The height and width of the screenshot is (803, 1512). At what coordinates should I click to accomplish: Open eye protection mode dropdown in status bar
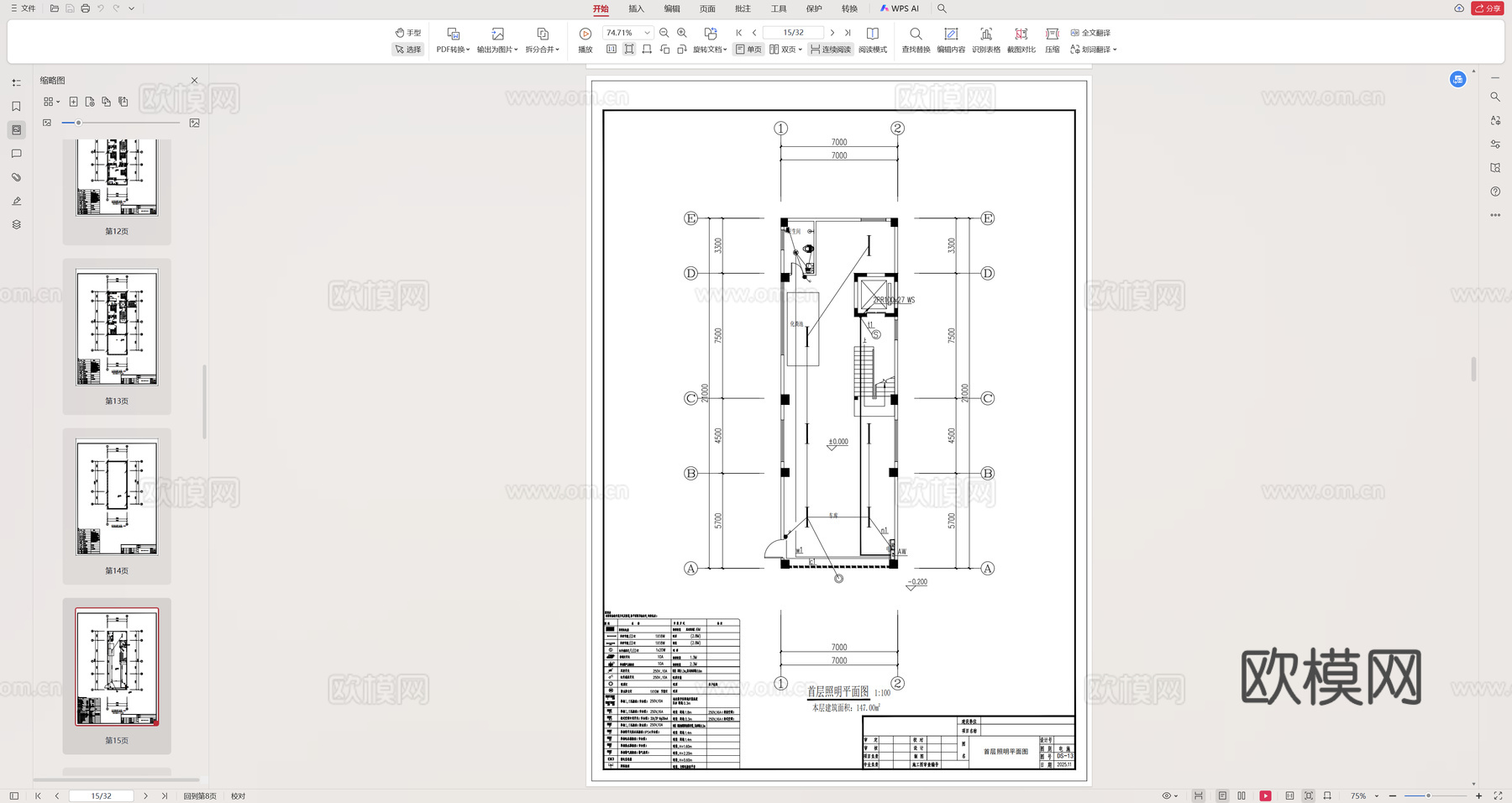(x=1169, y=796)
